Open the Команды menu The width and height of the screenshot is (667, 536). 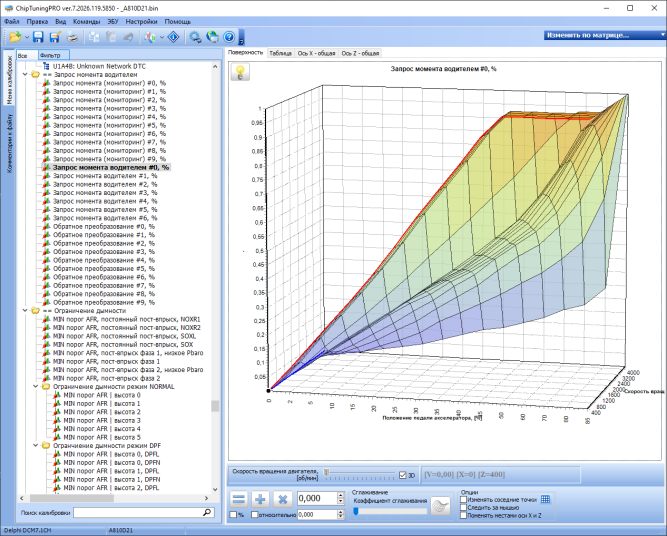(x=86, y=22)
